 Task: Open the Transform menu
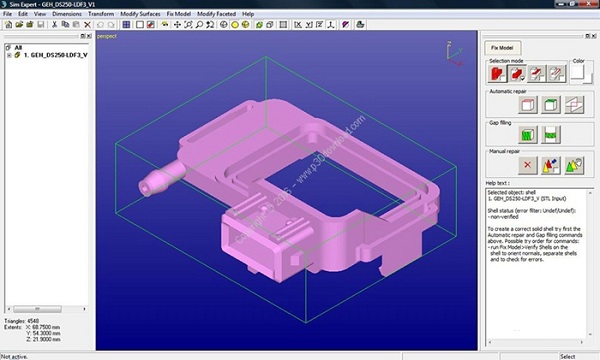101,14
